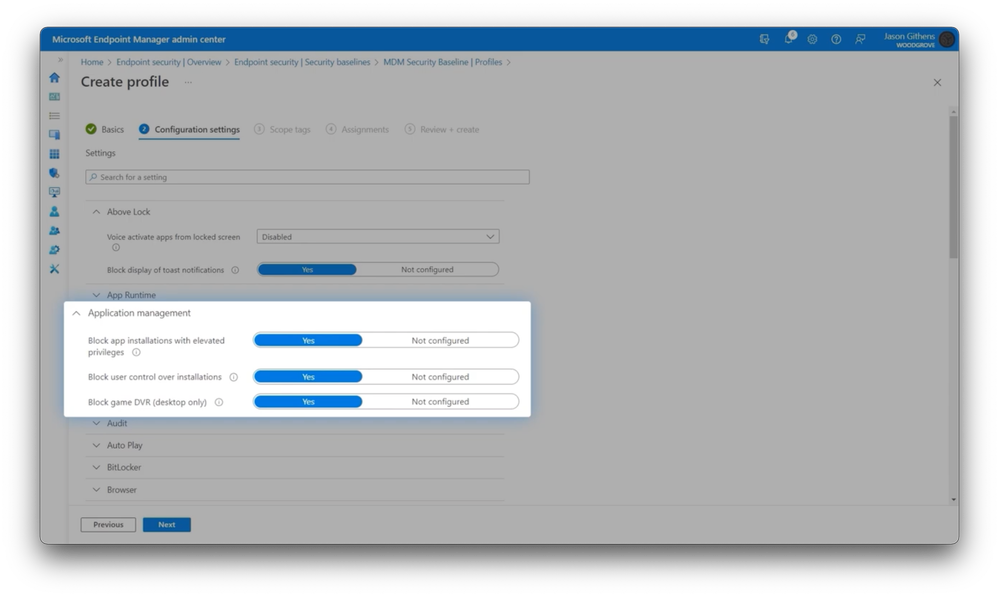Click the Next button
Viewport: 999px width, 597px height.
167,524
